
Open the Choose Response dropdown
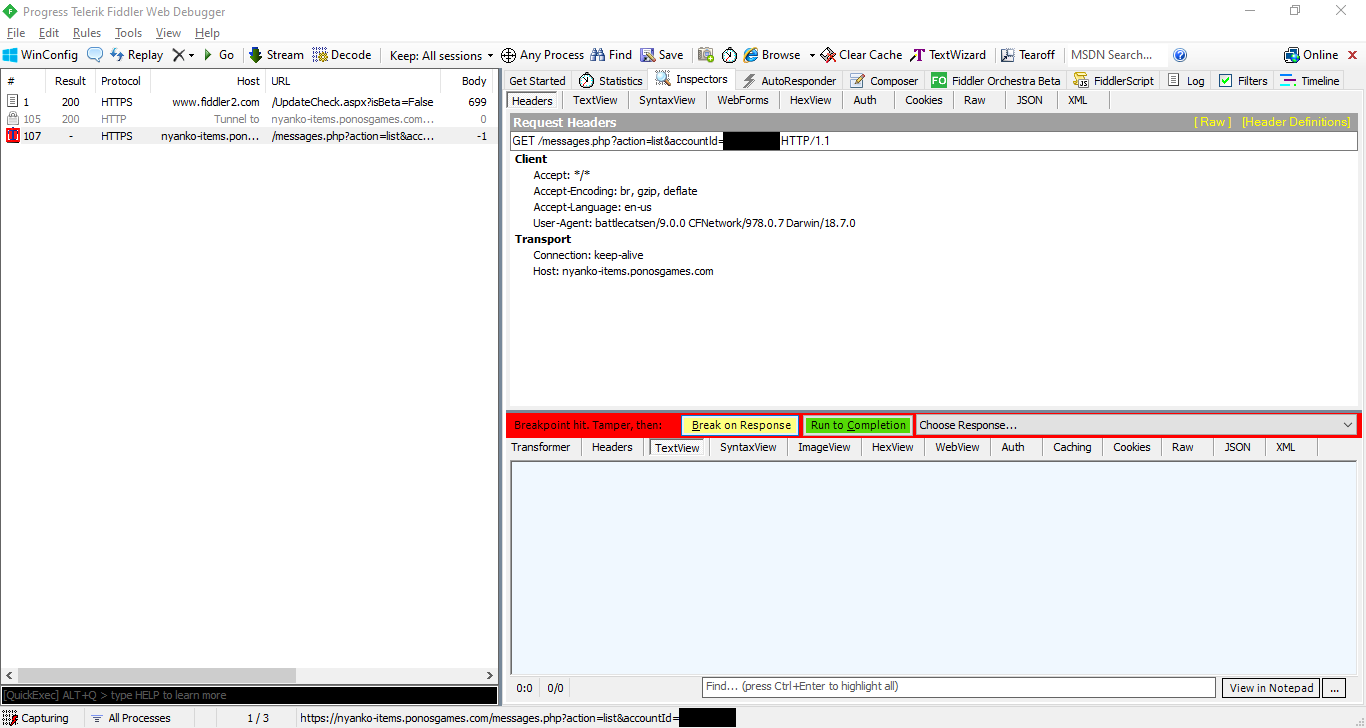(x=1136, y=425)
